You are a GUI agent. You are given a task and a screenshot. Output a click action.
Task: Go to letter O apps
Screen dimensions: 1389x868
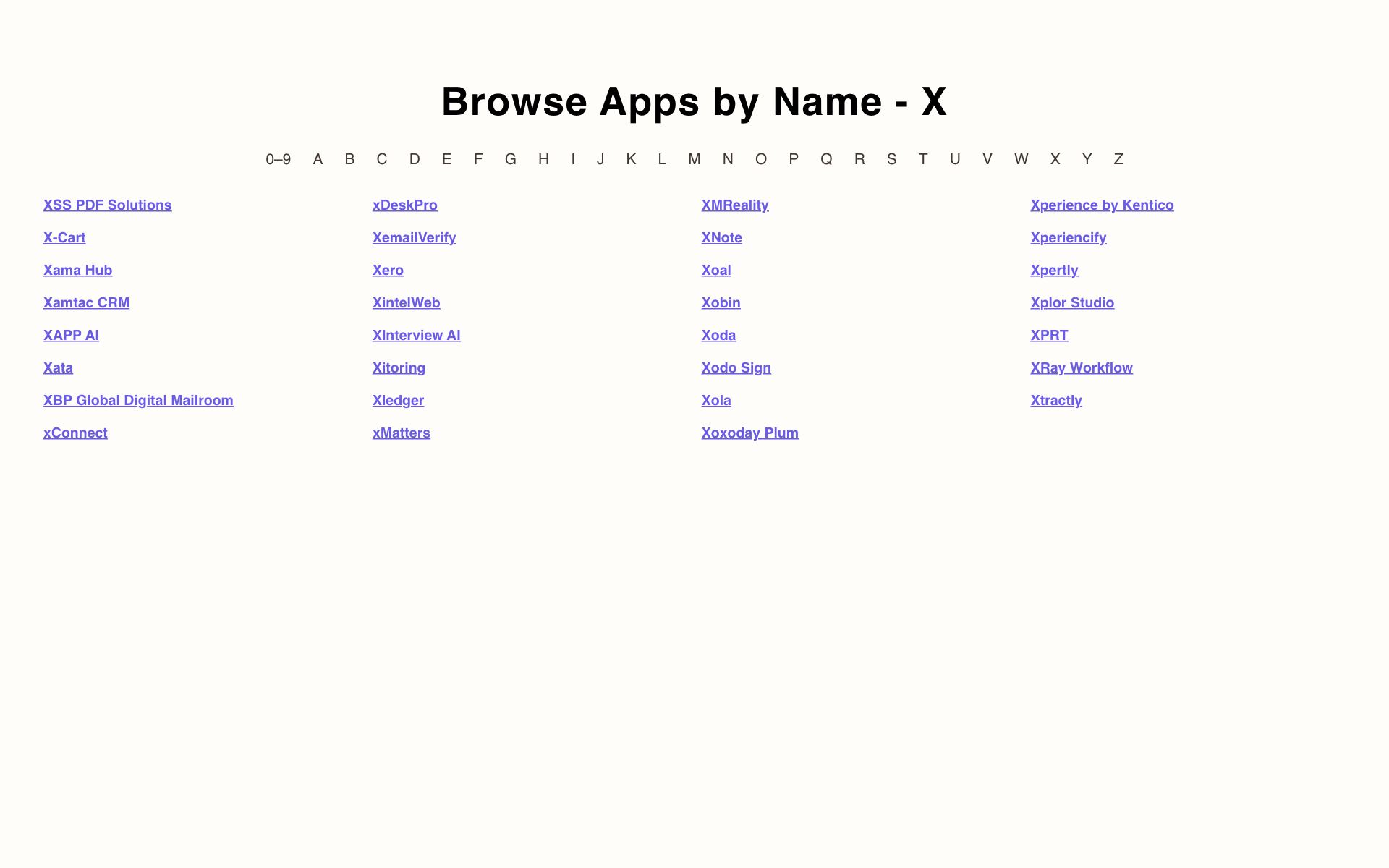pos(761,159)
